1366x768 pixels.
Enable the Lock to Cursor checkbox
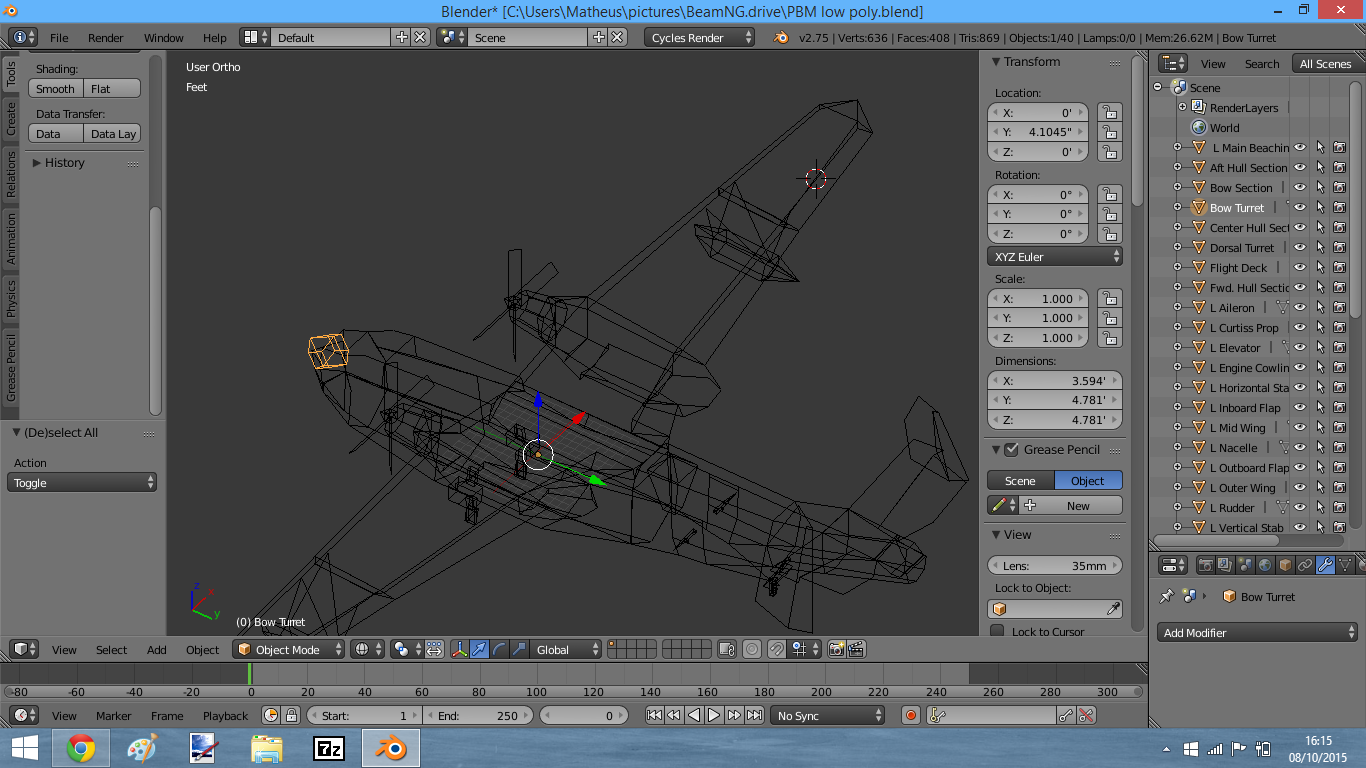[x=997, y=631]
